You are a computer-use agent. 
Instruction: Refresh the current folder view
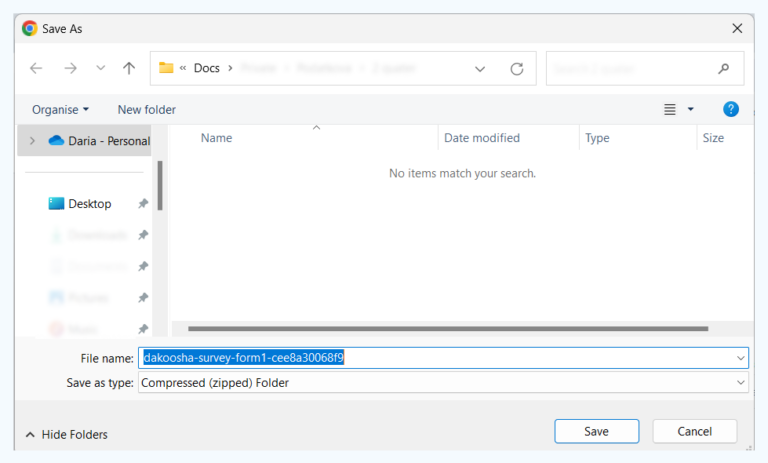(516, 69)
